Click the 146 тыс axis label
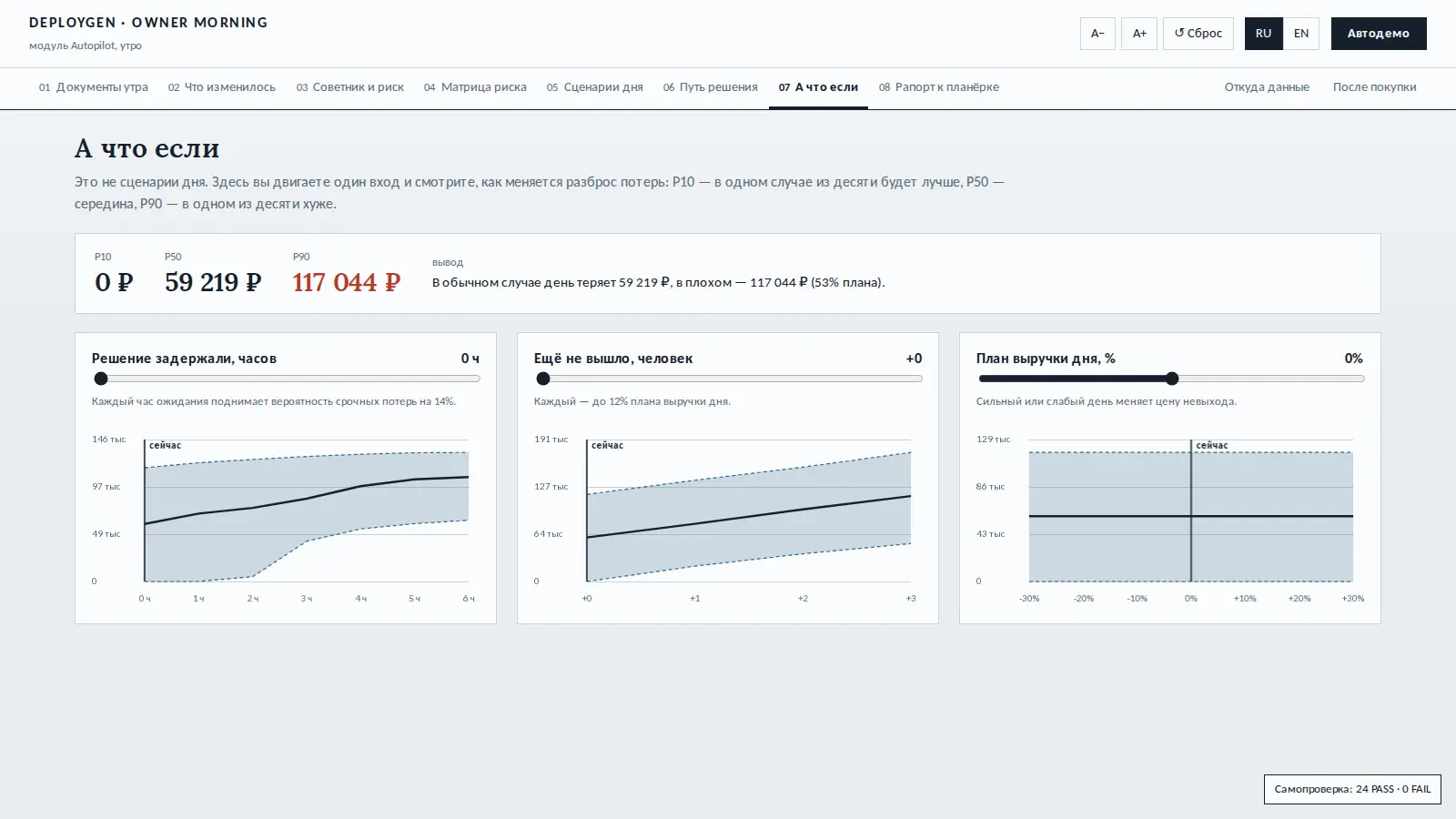The width and height of the screenshot is (1456, 819). (x=108, y=440)
